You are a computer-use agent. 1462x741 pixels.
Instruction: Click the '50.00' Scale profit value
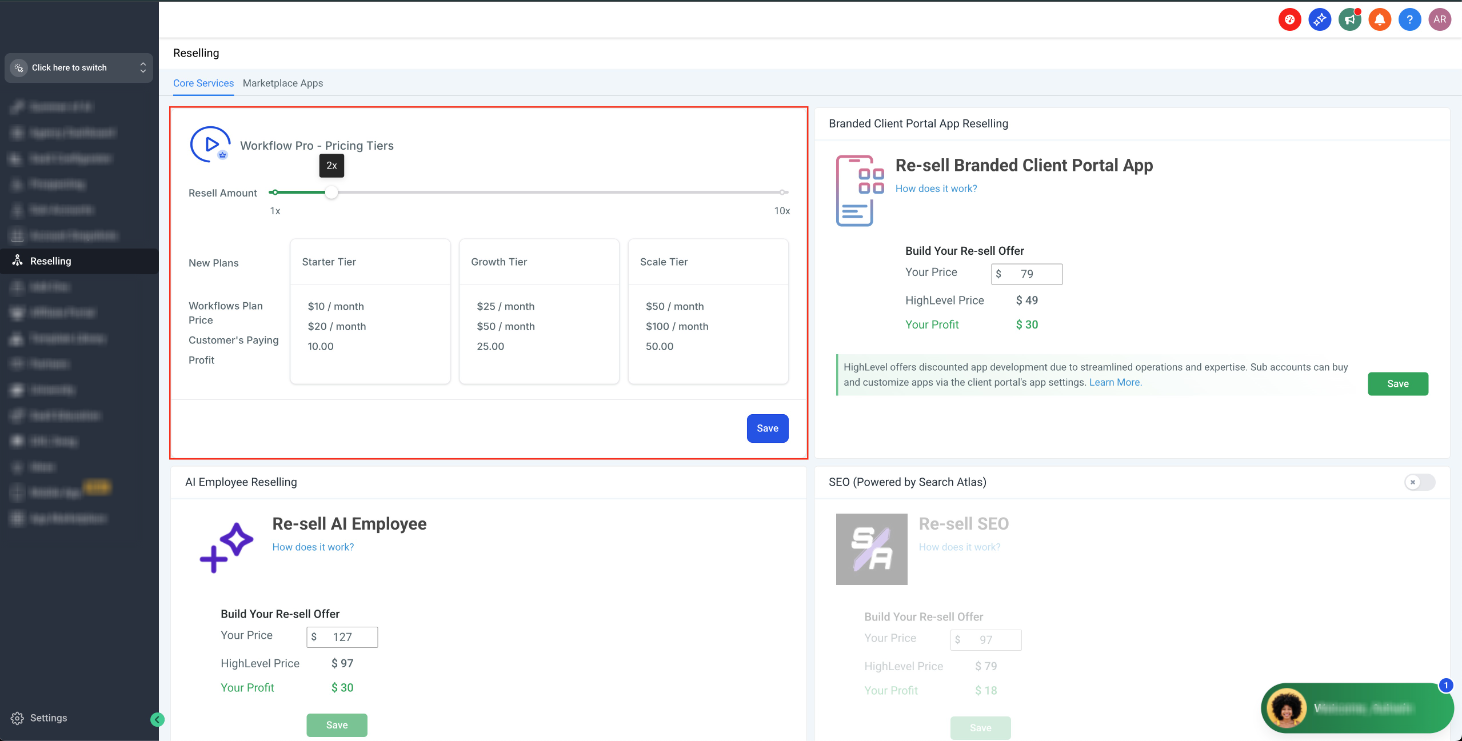660,346
